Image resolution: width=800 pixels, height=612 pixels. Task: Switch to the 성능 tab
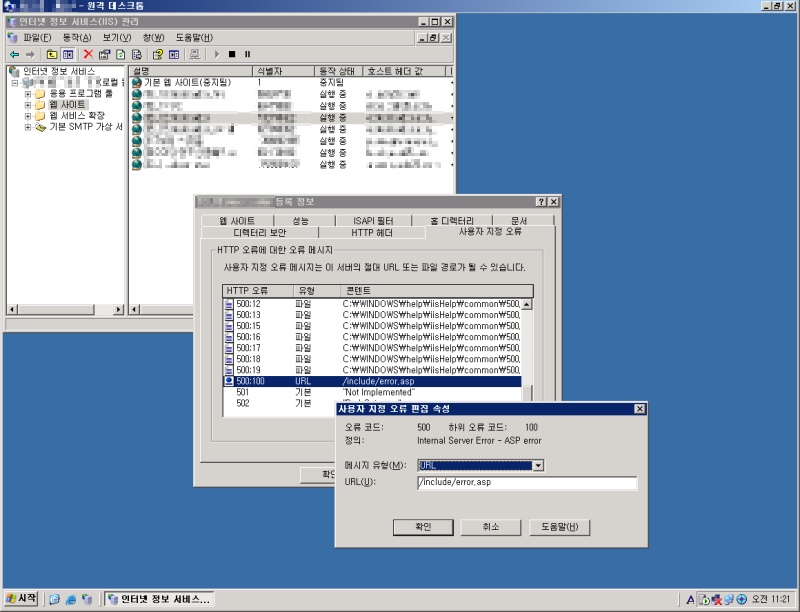tap(301, 220)
